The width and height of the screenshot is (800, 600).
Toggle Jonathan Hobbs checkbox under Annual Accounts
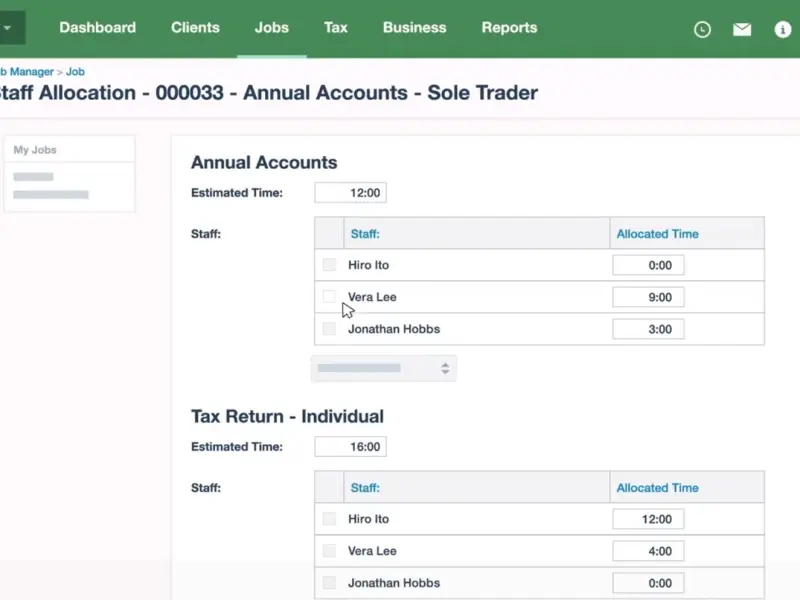click(x=329, y=329)
